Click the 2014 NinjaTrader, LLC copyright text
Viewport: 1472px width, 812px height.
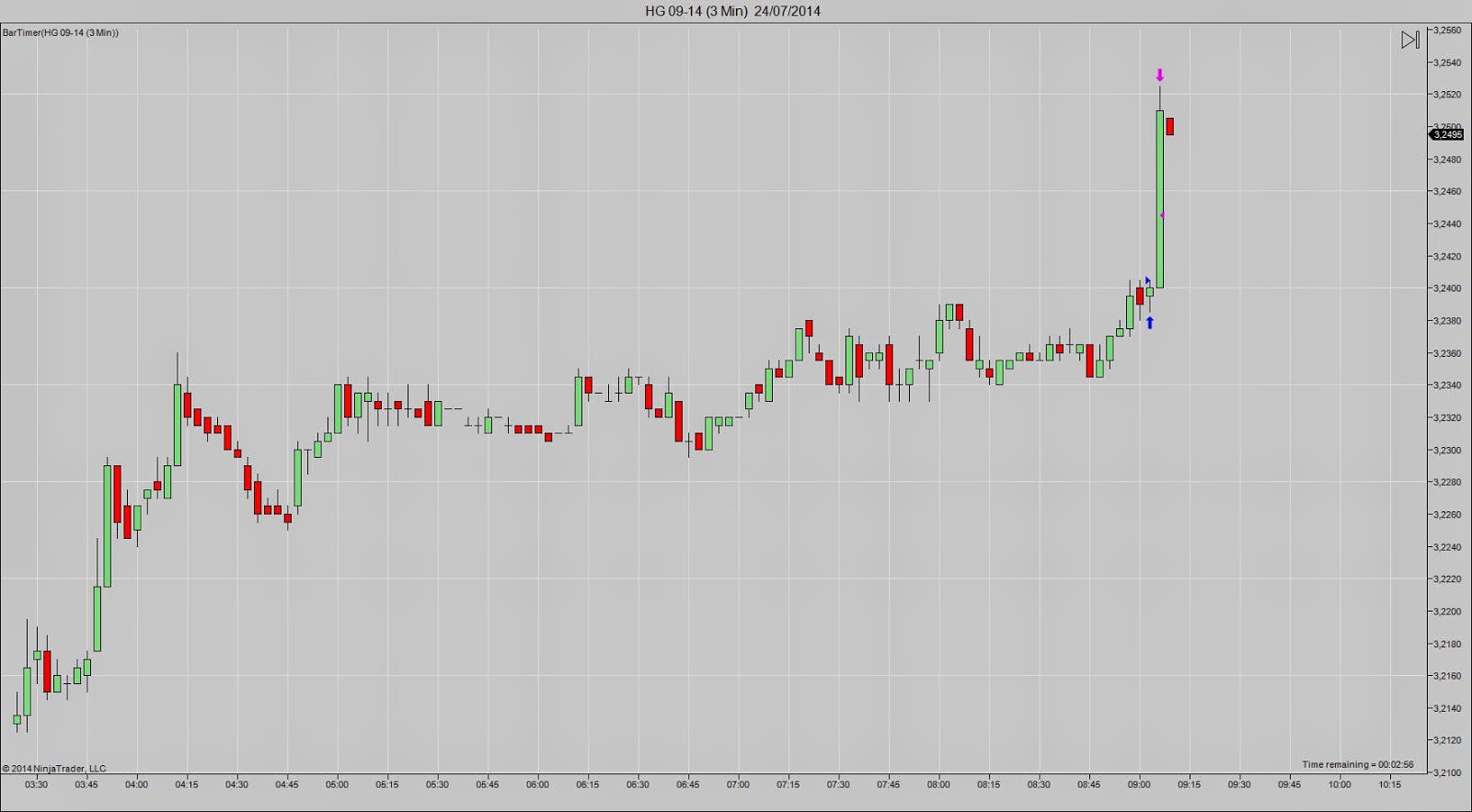point(53,768)
